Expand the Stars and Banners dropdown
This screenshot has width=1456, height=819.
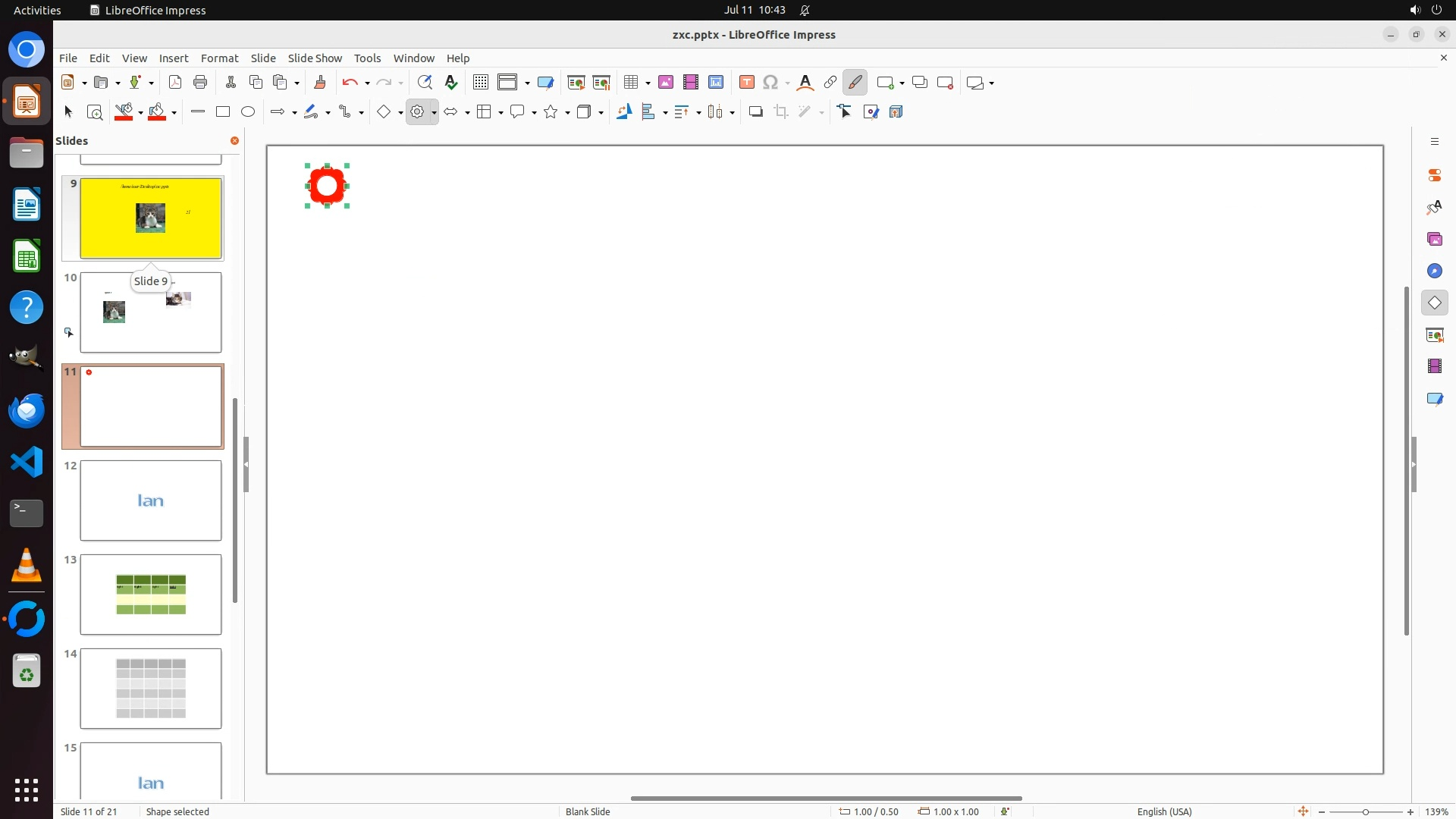[x=567, y=112]
